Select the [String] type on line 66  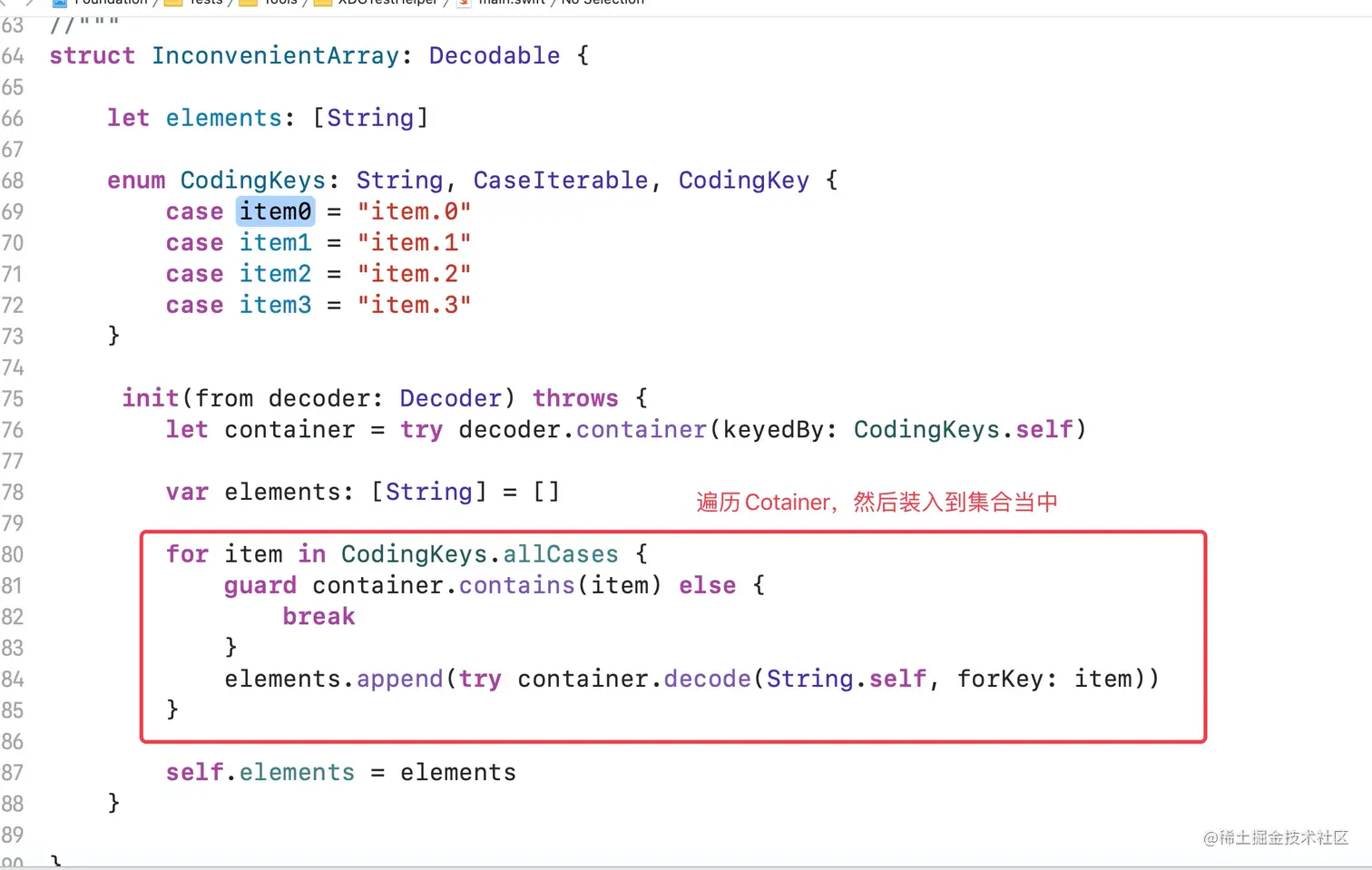tap(370, 118)
